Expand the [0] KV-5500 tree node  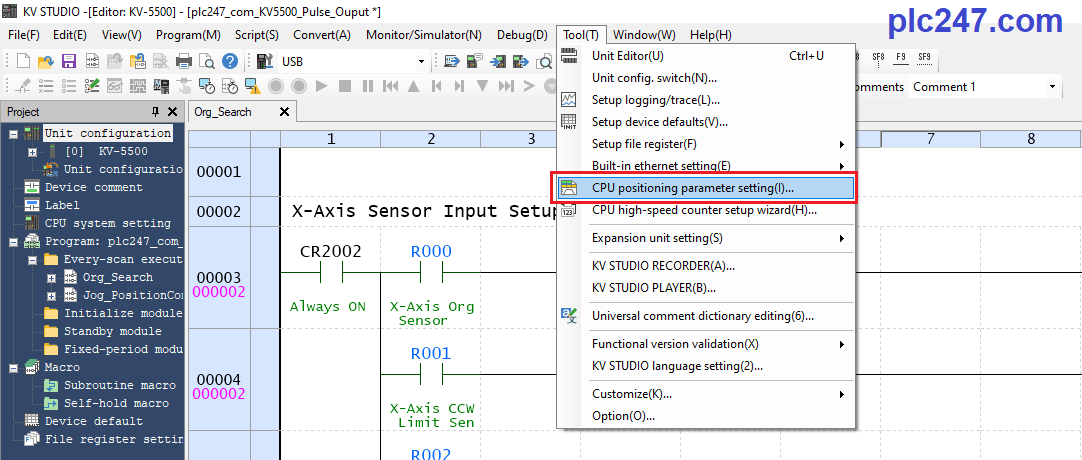(x=32, y=151)
